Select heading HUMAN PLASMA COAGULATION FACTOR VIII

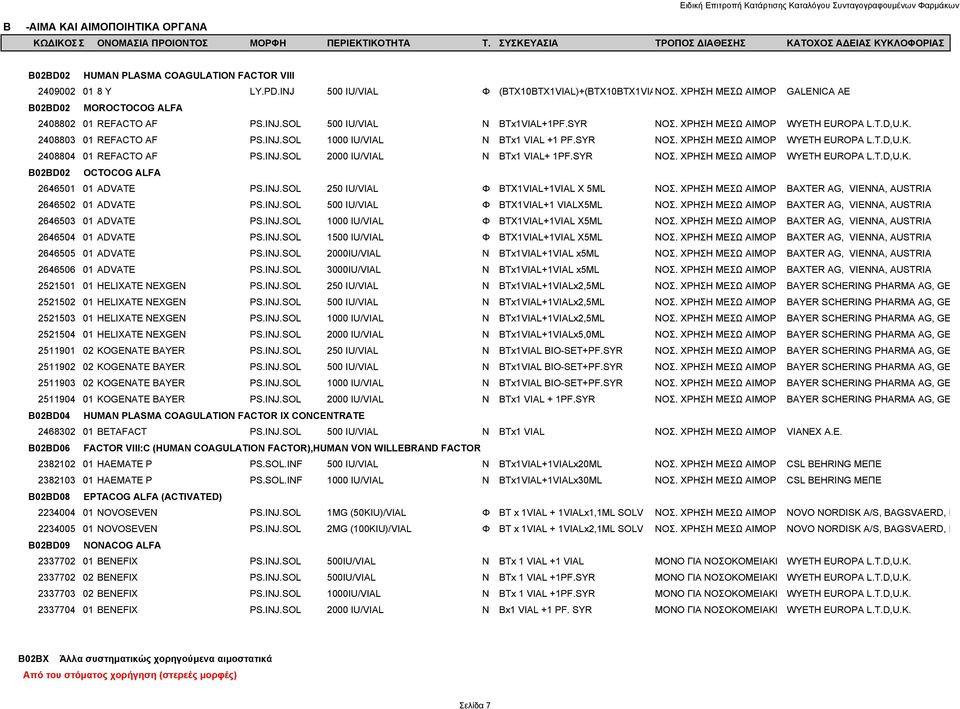189,76
